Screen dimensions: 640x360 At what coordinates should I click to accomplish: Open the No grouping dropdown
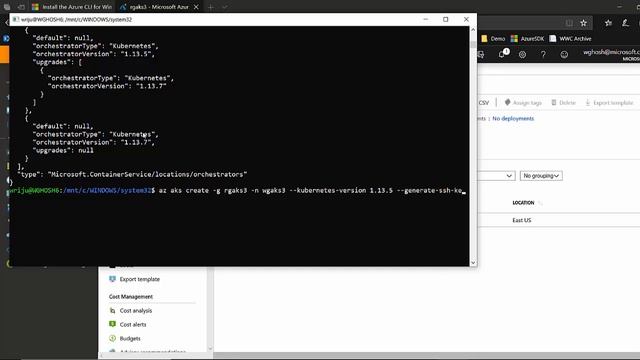[x=541, y=176]
